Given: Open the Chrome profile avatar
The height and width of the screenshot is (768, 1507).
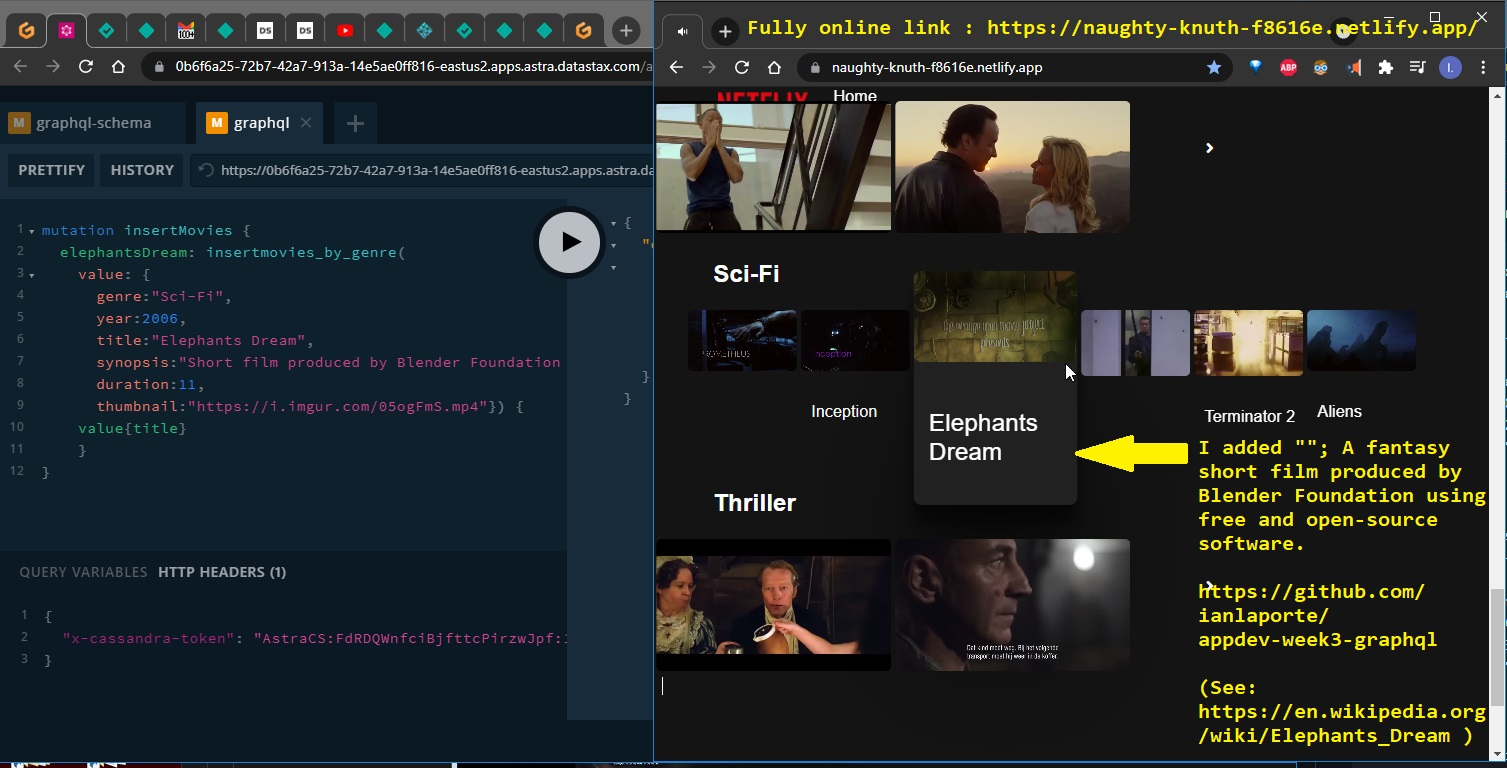Looking at the screenshot, I should pos(1450,67).
